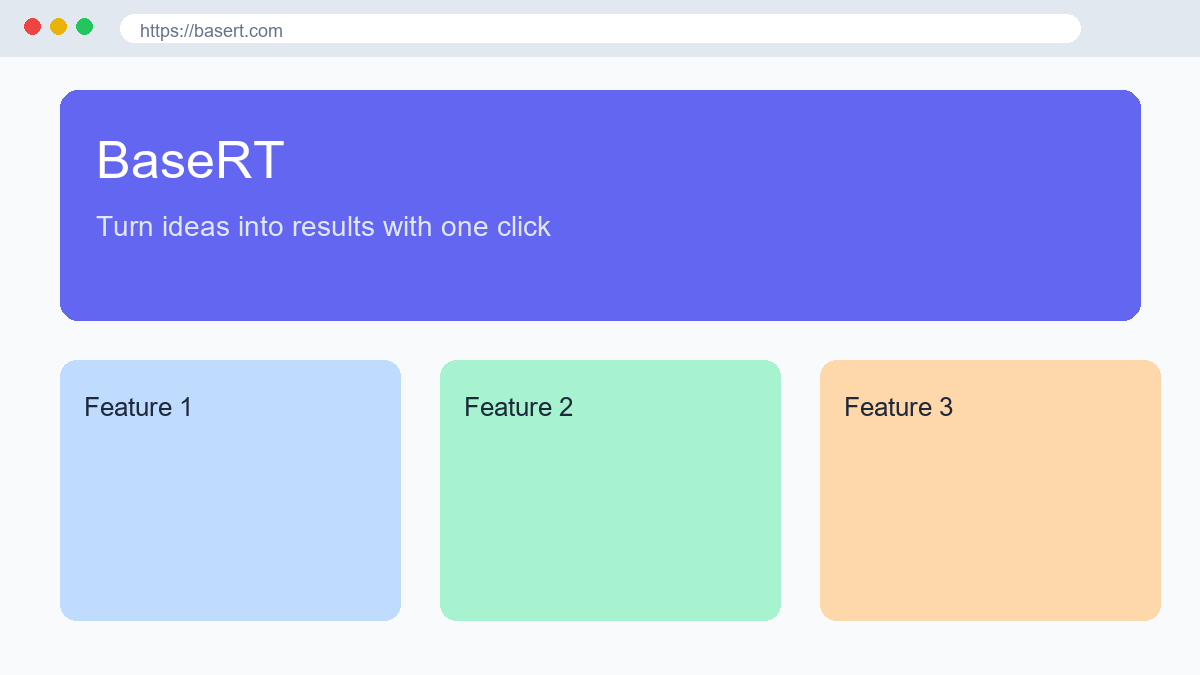Open the Feature 2 card
This screenshot has height=675, width=1200.
(x=610, y=490)
